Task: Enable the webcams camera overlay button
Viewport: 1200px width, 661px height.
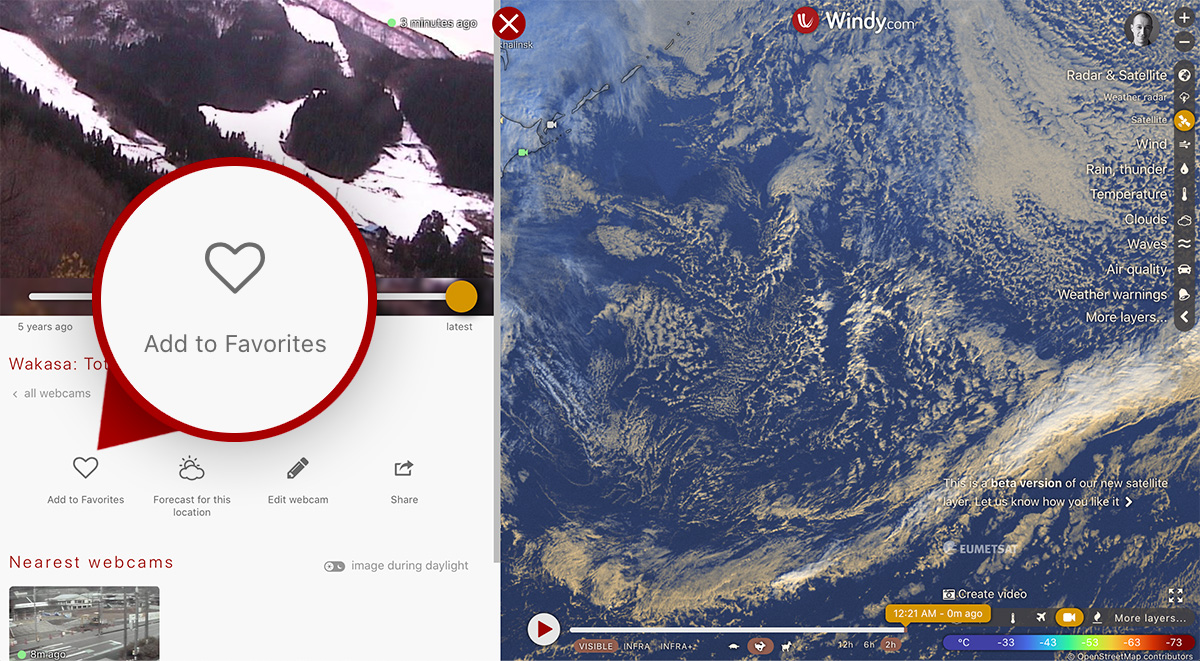Action: coord(1069,618)
